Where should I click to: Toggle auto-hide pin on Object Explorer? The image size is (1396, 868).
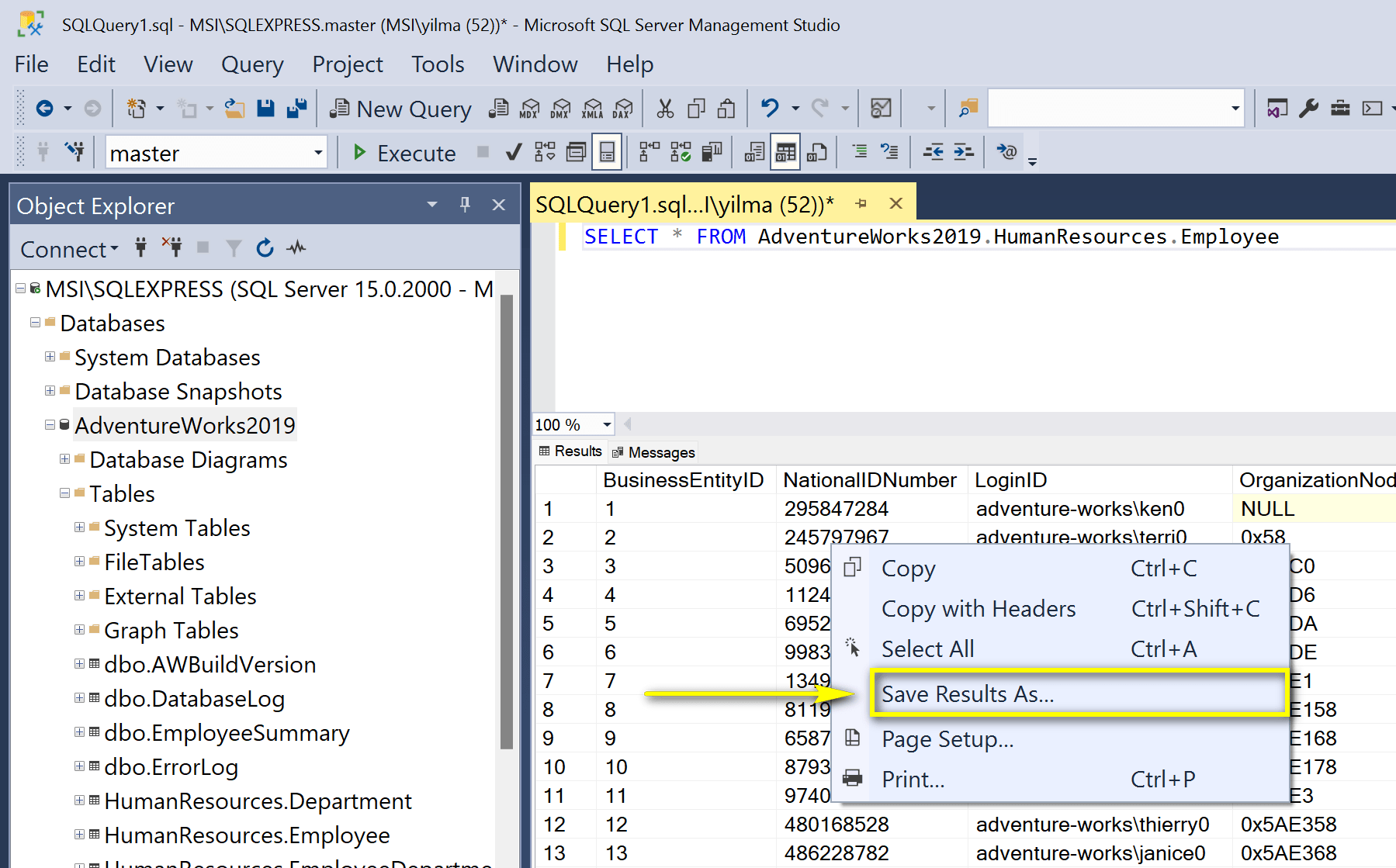pyautogui.click(x=465, y=205)
